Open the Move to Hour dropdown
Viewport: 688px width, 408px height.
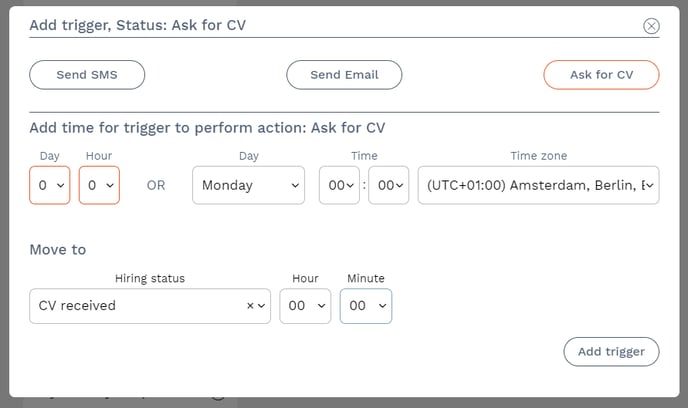click(305, 306)
